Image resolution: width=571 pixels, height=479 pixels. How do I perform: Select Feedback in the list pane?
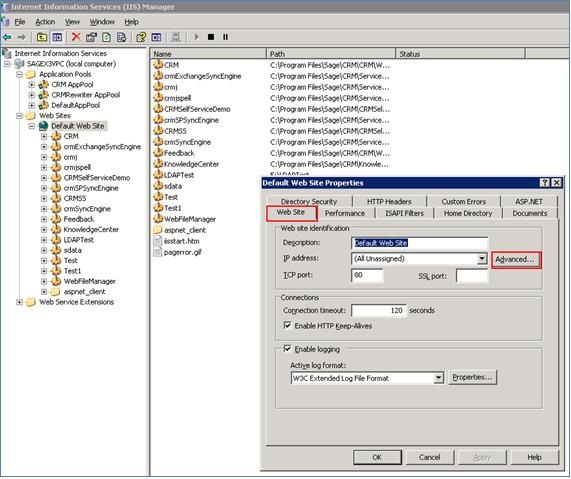179,153
